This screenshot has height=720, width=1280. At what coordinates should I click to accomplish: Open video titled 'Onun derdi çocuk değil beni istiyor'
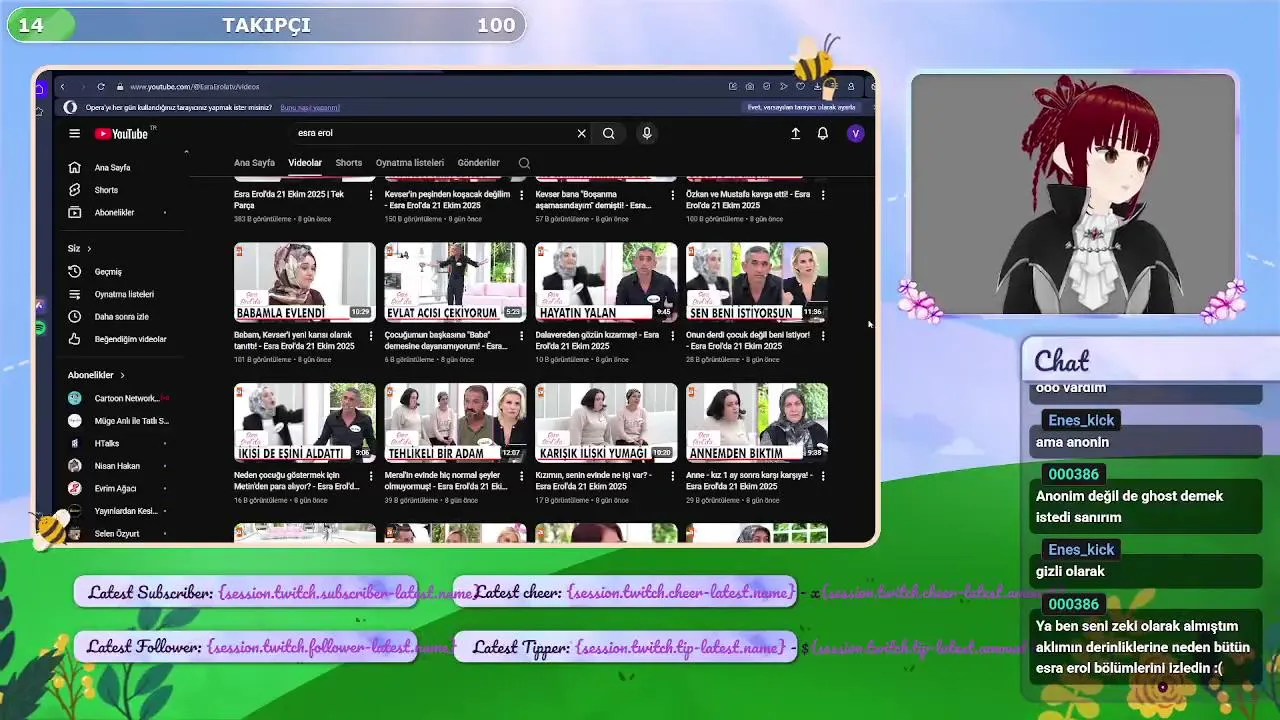(748, 340)
